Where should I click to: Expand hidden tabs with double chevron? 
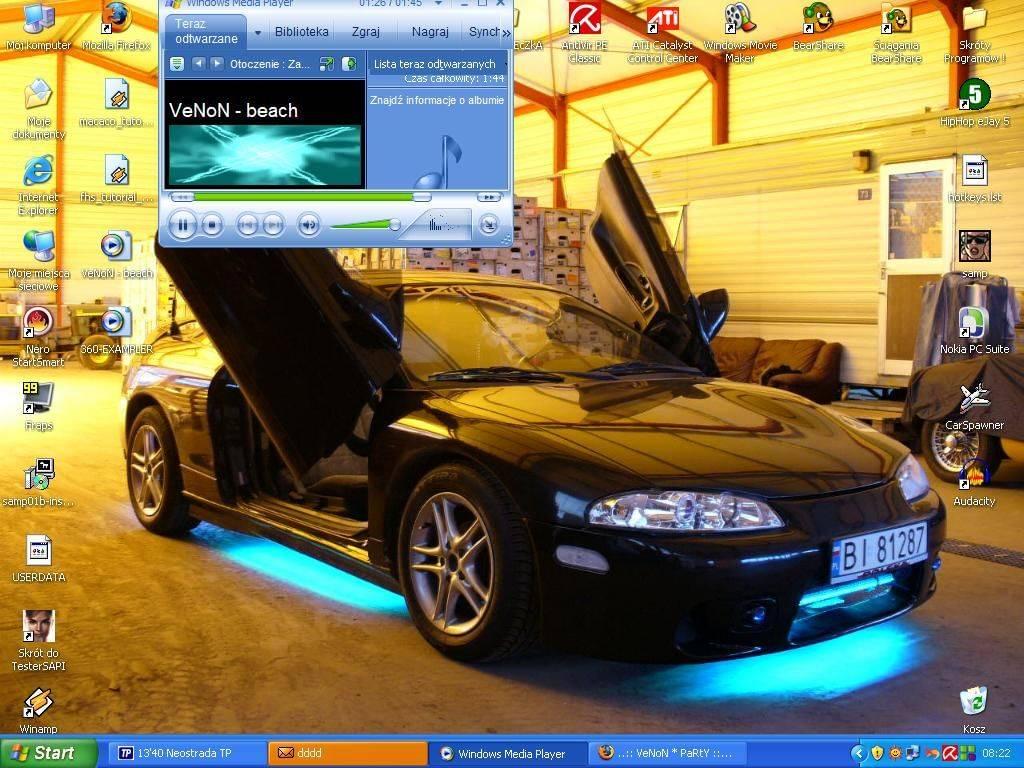(505, 32)
